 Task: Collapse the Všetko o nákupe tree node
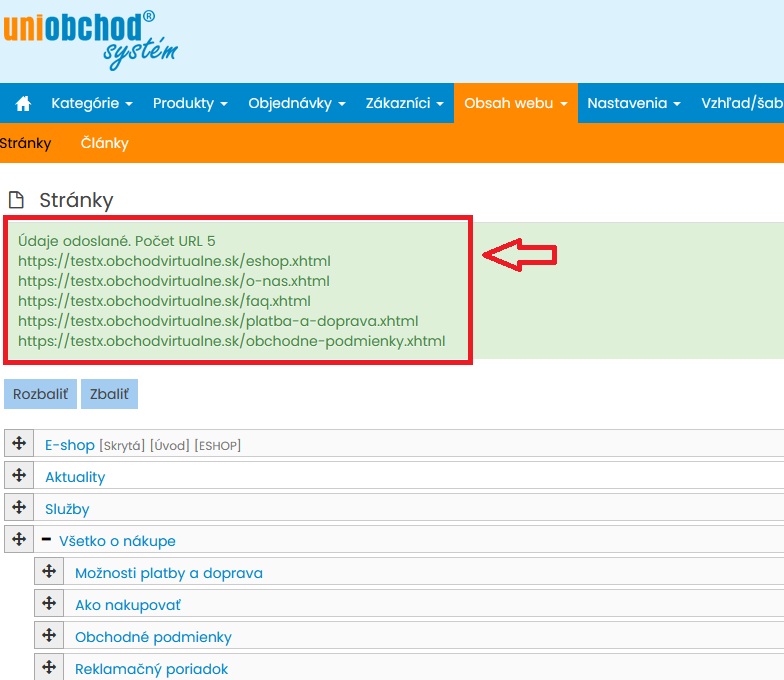[x=46, y=540]
